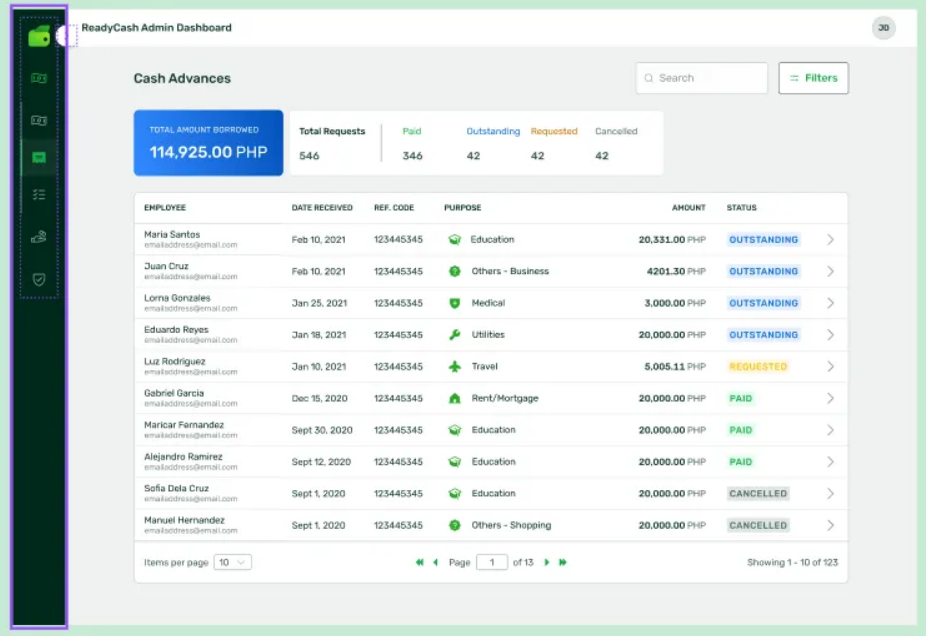Open Alejandro Ramirez row chevron
Screen dimensions: 926x636
pos(830,462)
